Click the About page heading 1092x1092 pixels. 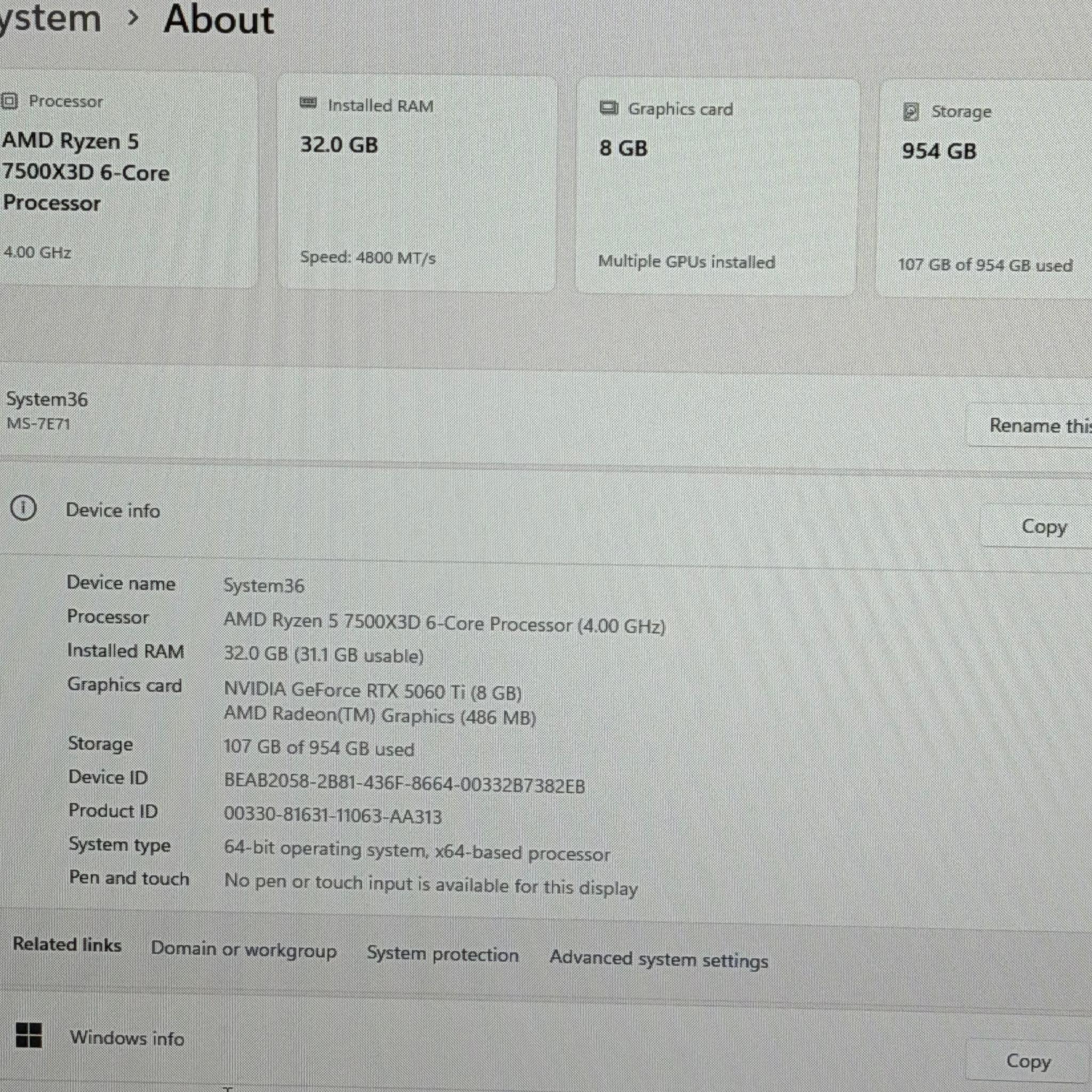click(x=218, y=19)
